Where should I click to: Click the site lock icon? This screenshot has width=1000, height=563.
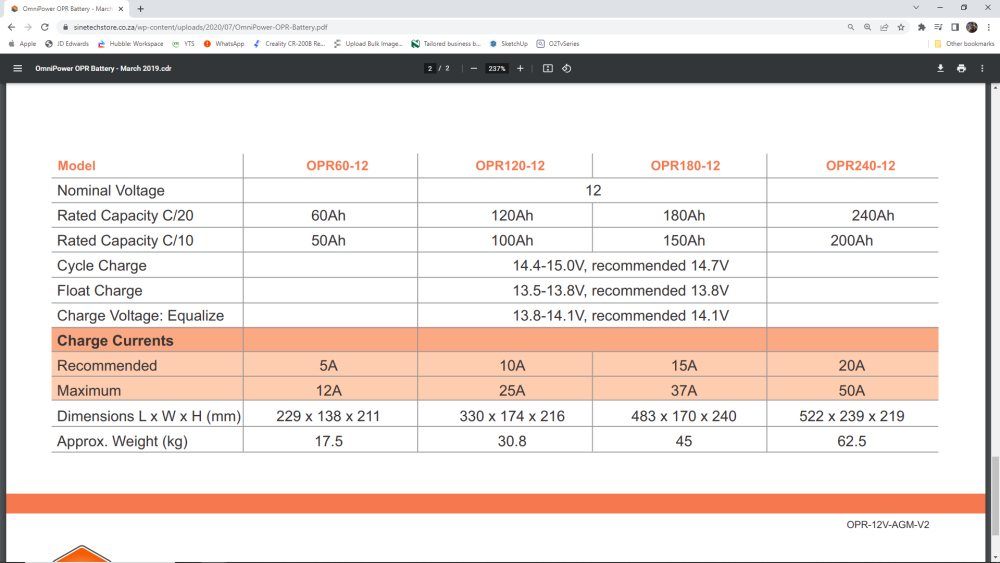(x=65, y=27)
